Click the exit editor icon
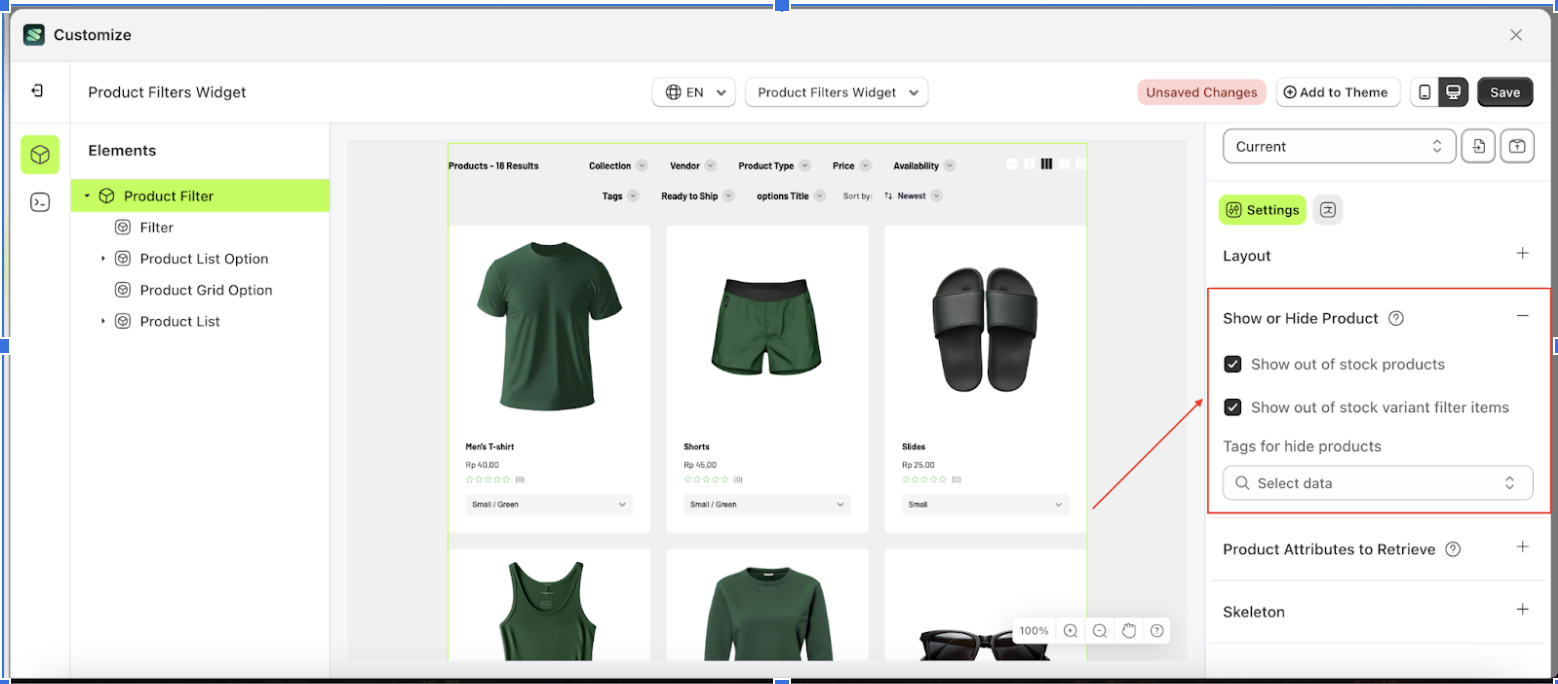Image resolution: width=1558 pixels, height=684 pixels. [x=37, y=91]
